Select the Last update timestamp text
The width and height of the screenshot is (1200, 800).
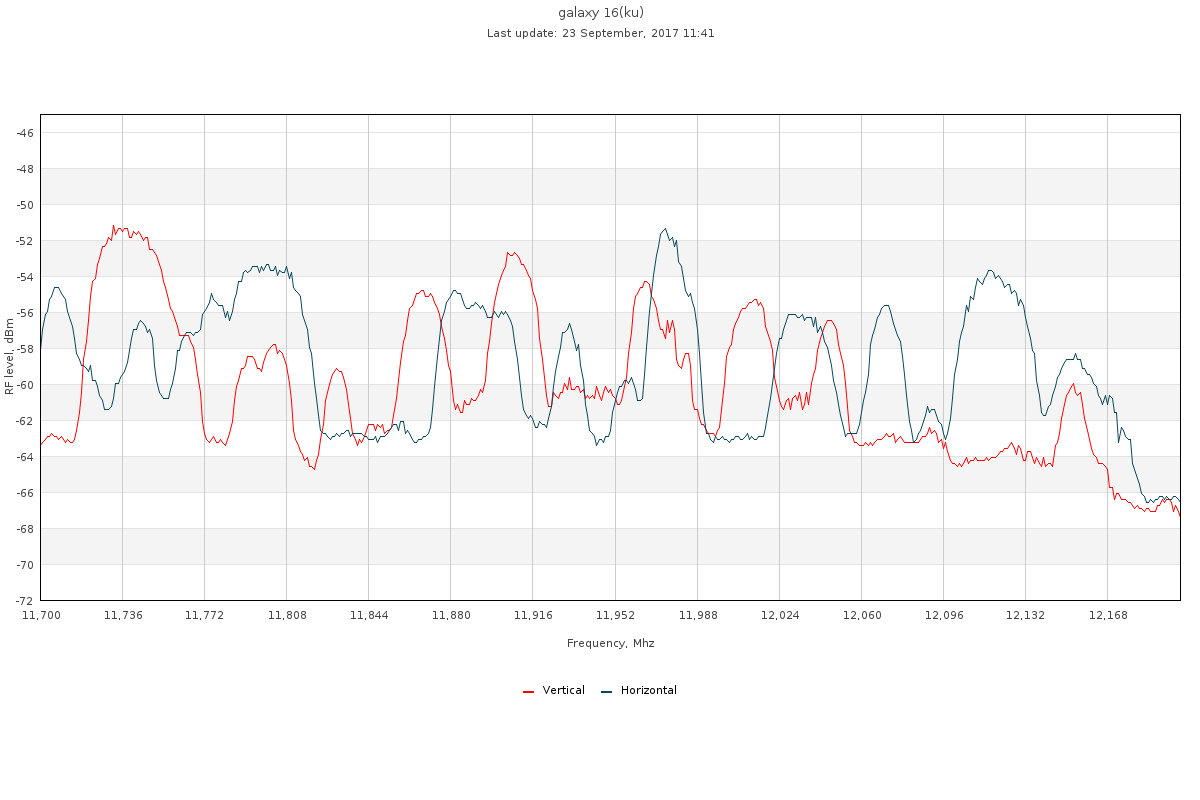pos(600,33)
